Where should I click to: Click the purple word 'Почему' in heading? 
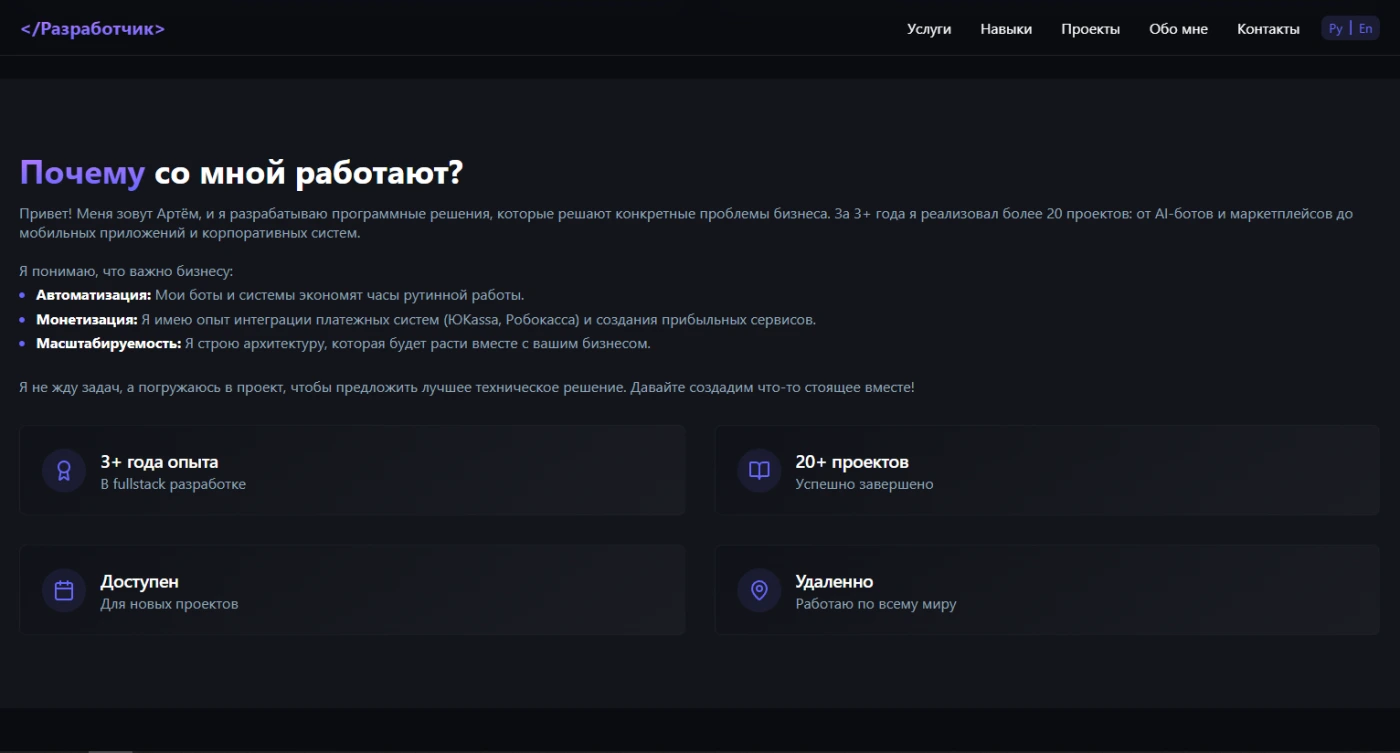82,173
